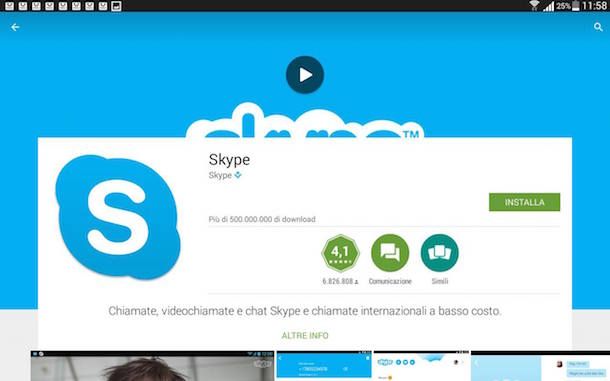
Task: Select the 500.000.000 di download text
Action: (262, 219)
